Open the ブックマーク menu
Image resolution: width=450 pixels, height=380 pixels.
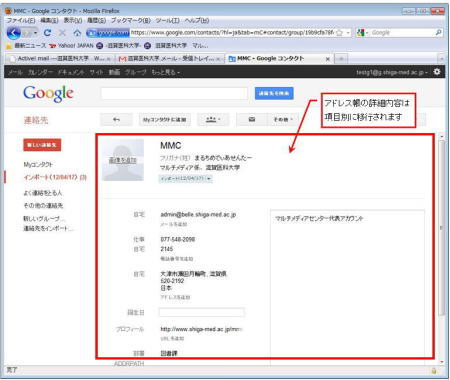(x=131, y=20)
